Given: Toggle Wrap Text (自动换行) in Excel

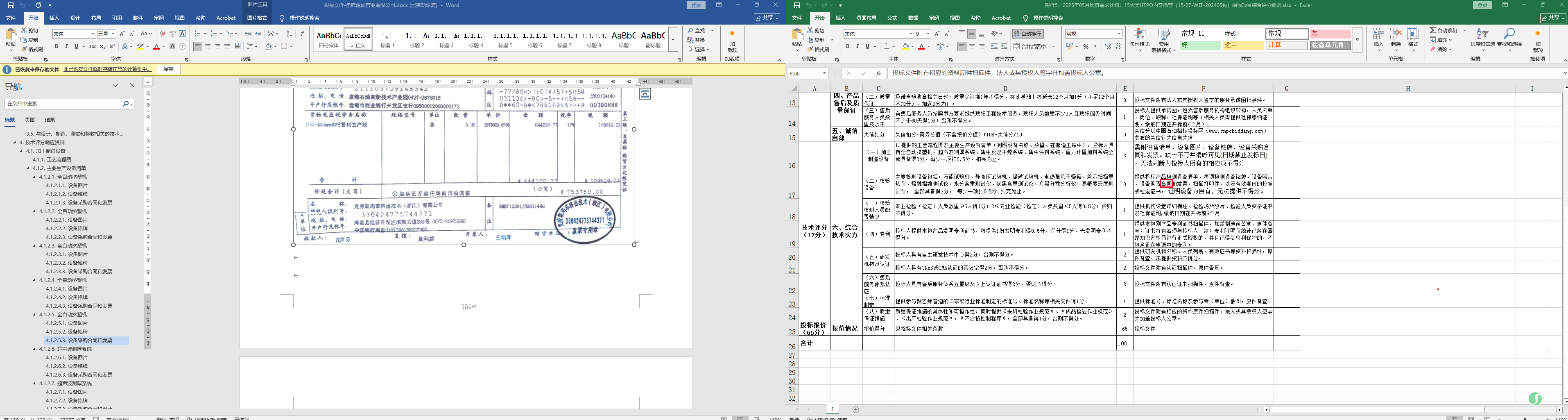Looking at the screenshot, I should pyautogui.click(x=1027, y=34).
